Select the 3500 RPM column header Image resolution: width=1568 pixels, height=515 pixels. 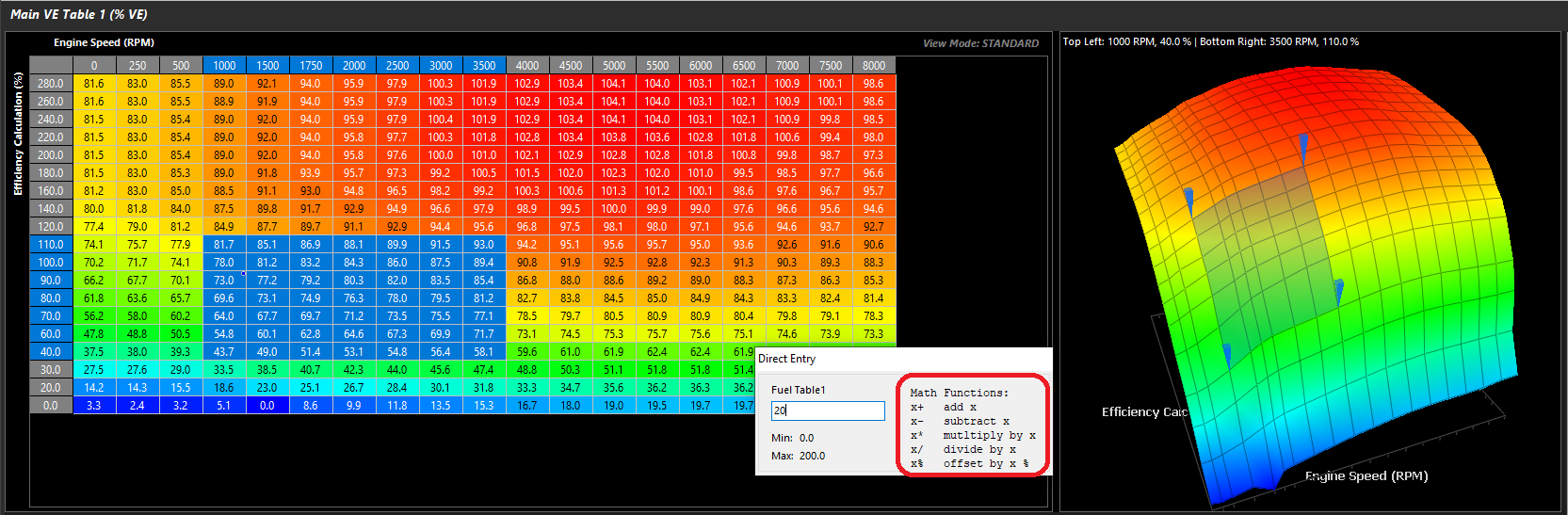(484, 65)
